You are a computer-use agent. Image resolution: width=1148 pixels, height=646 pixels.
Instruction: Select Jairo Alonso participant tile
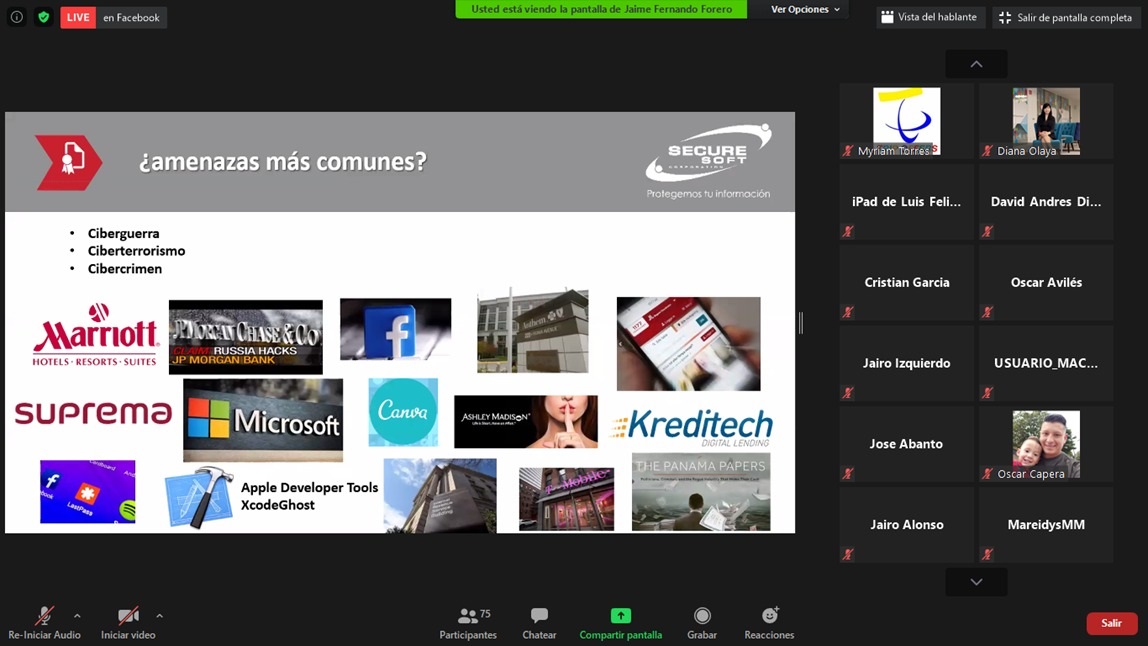pos(906,524)
